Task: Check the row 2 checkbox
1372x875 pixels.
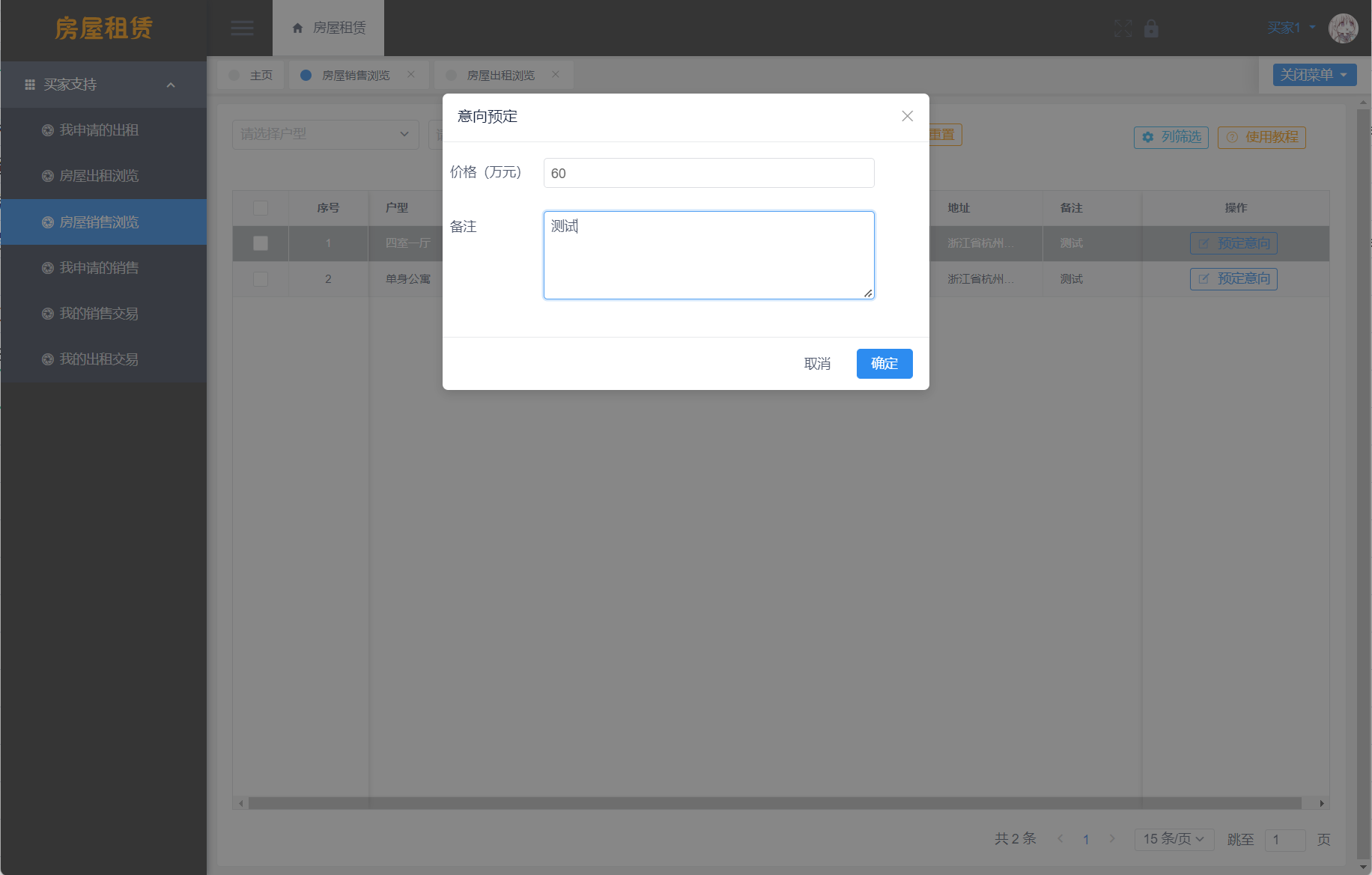Action: pos(261,279)
